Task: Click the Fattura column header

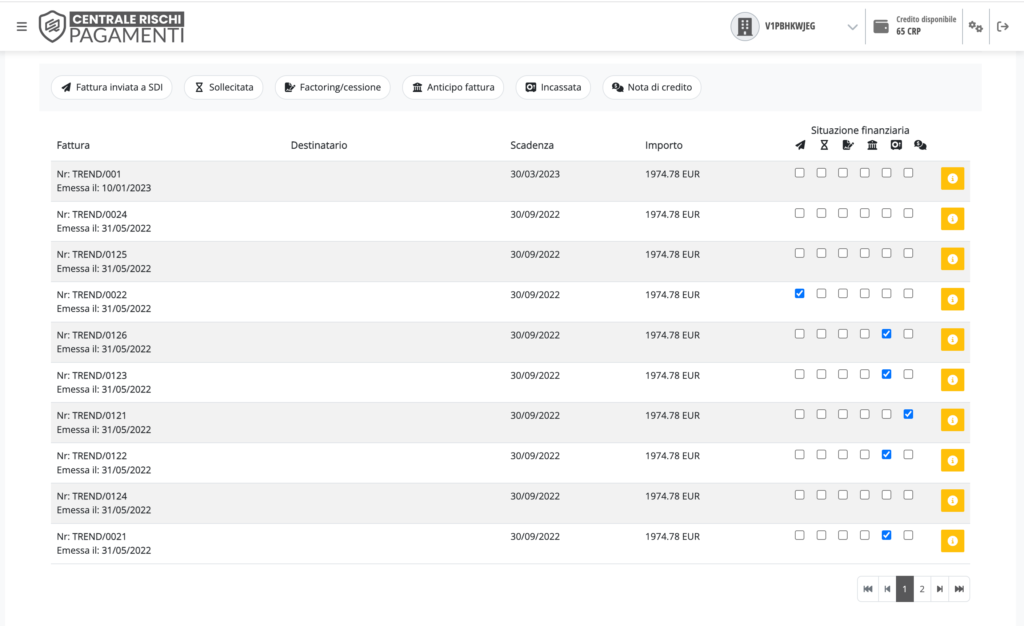Action: point(73,146)
